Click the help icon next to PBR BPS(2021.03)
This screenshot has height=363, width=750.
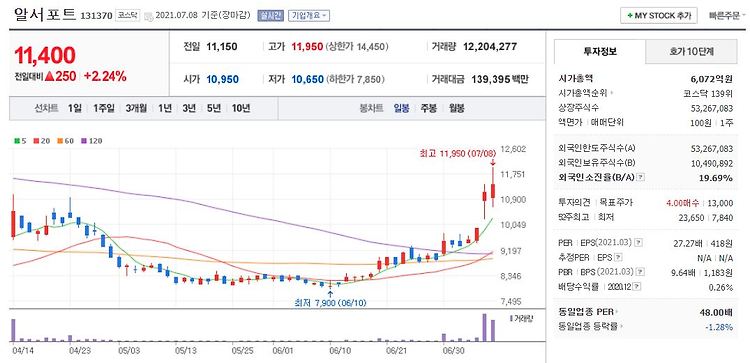tap(640, 273)
